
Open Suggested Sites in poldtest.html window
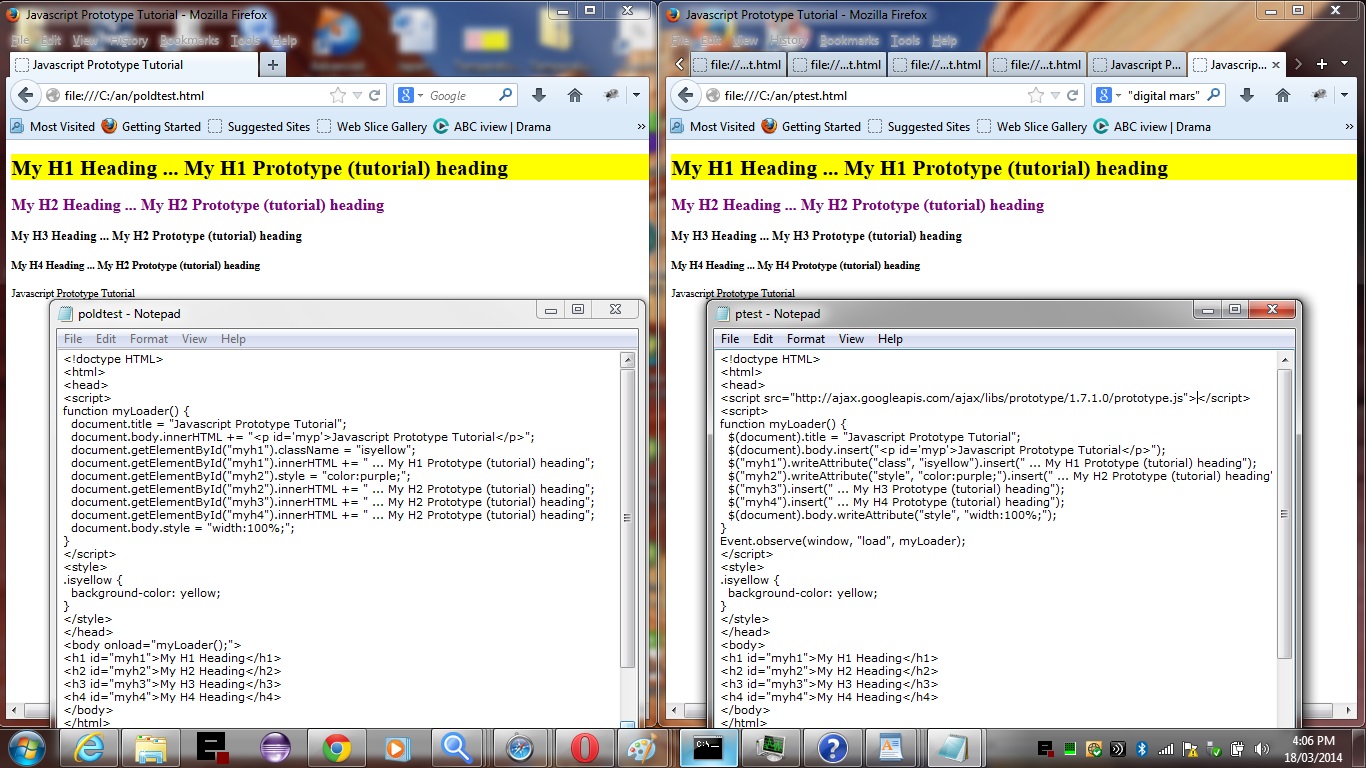259,127
